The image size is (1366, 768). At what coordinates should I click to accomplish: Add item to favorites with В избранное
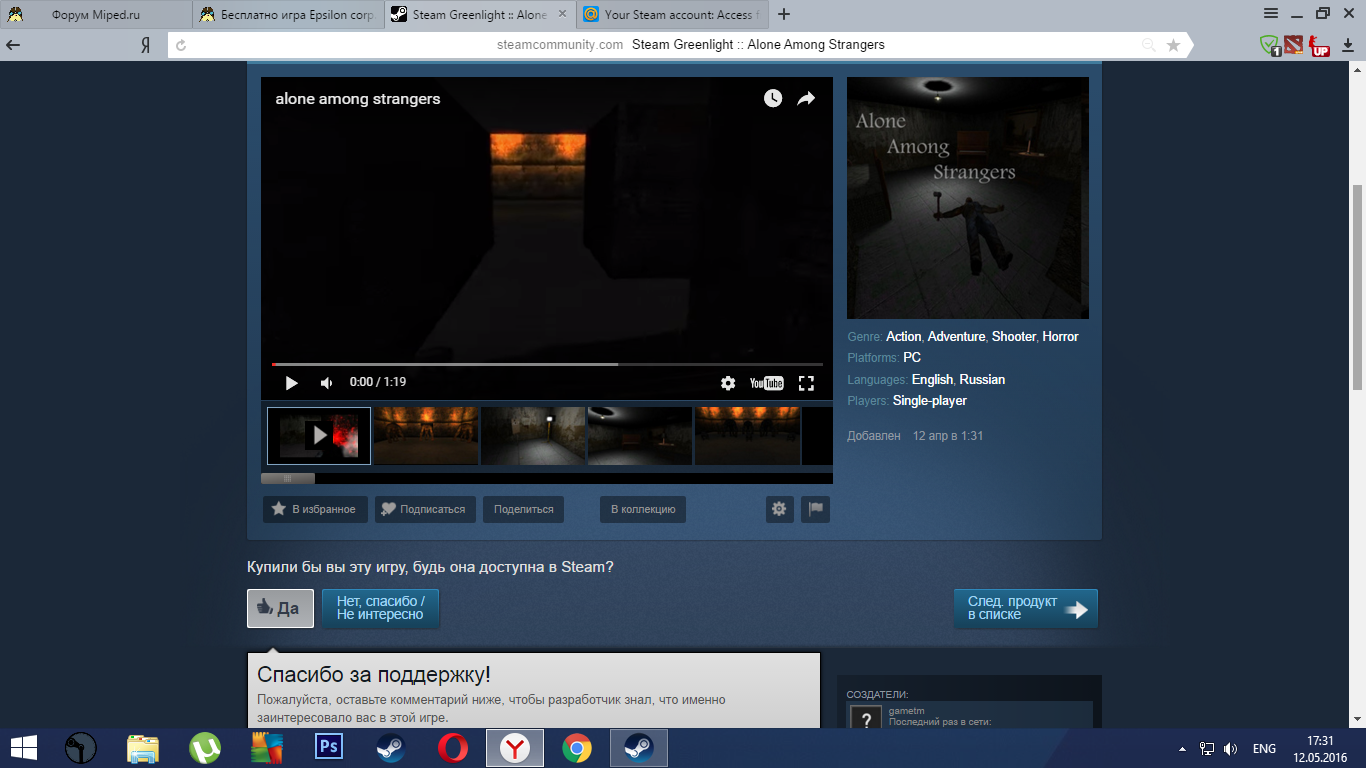pyautogui.click(x=315, y=509)
